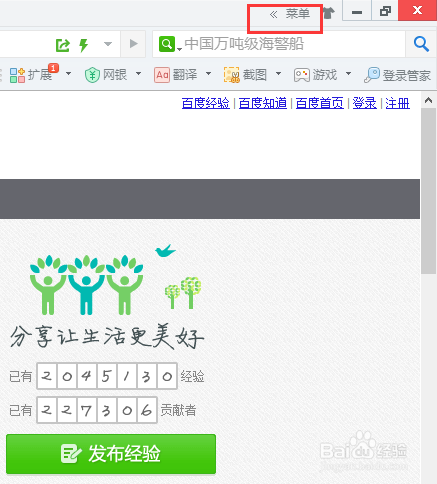
Task: Click the pencil icon on the 发布经验 button
Action: pyautogui.click(x=71, y=454)
